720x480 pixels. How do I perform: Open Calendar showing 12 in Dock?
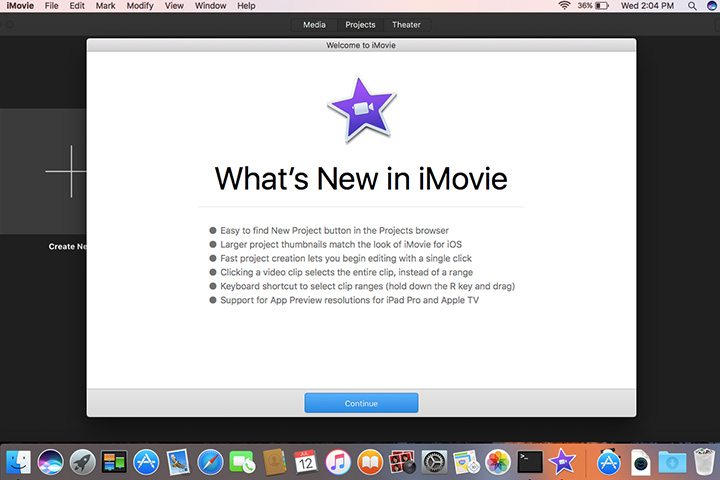point(306,462)
